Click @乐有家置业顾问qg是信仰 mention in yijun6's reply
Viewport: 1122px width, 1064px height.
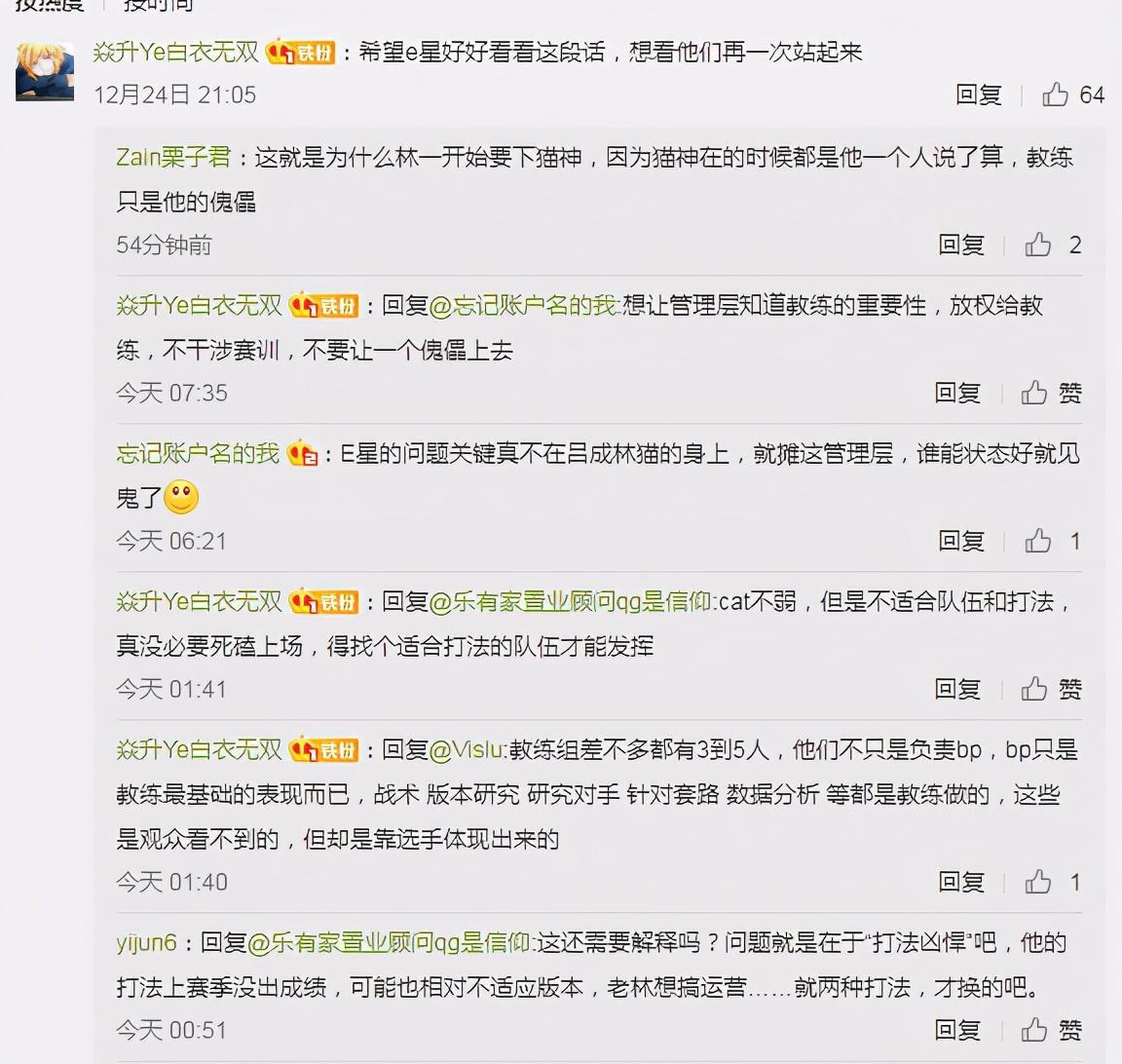tap(389, 942)
